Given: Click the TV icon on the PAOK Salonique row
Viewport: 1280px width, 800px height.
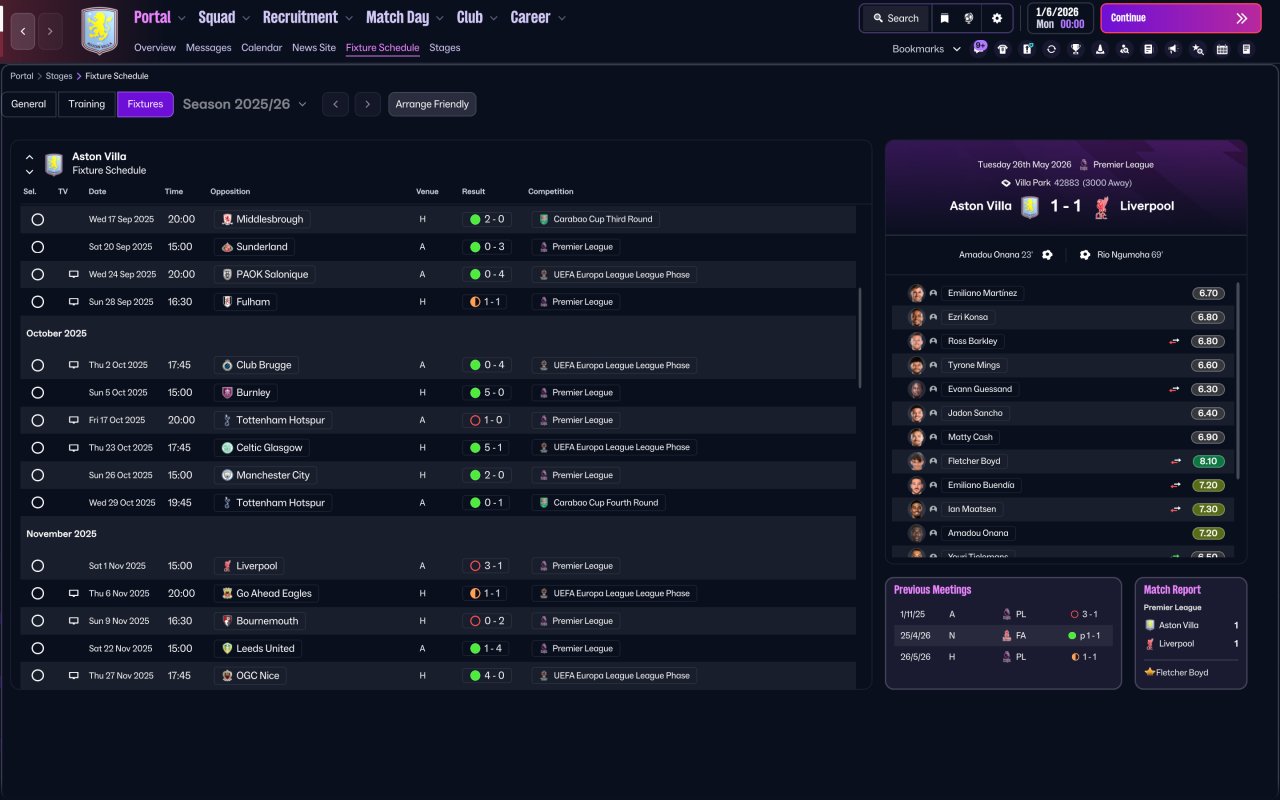Looking at the screenshot, I should pos(73,274).
